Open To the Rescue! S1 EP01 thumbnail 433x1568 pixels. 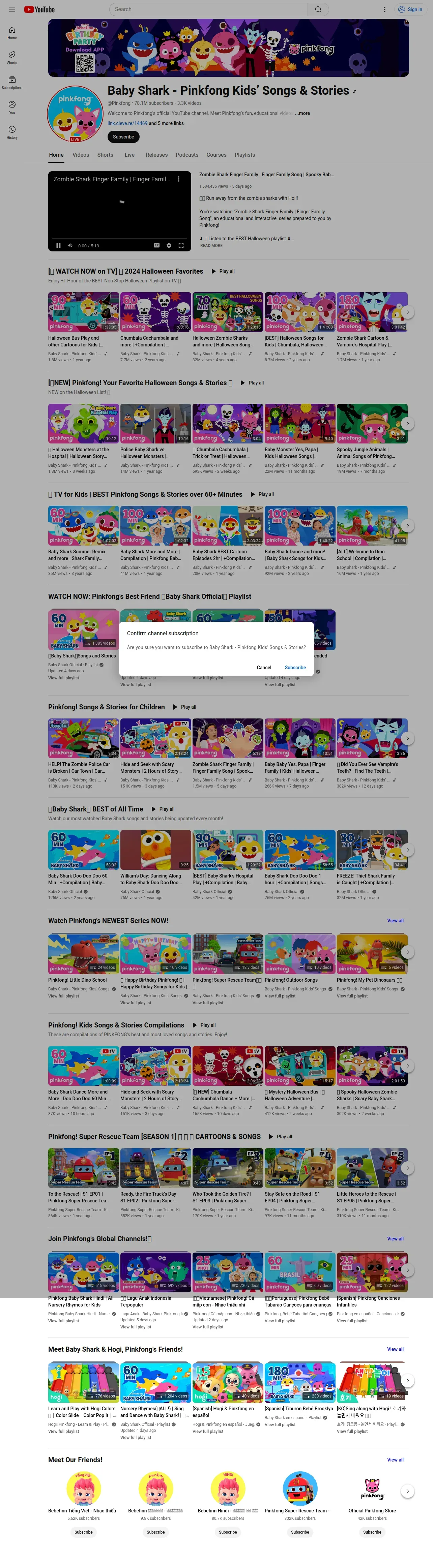pos(83,1167)
